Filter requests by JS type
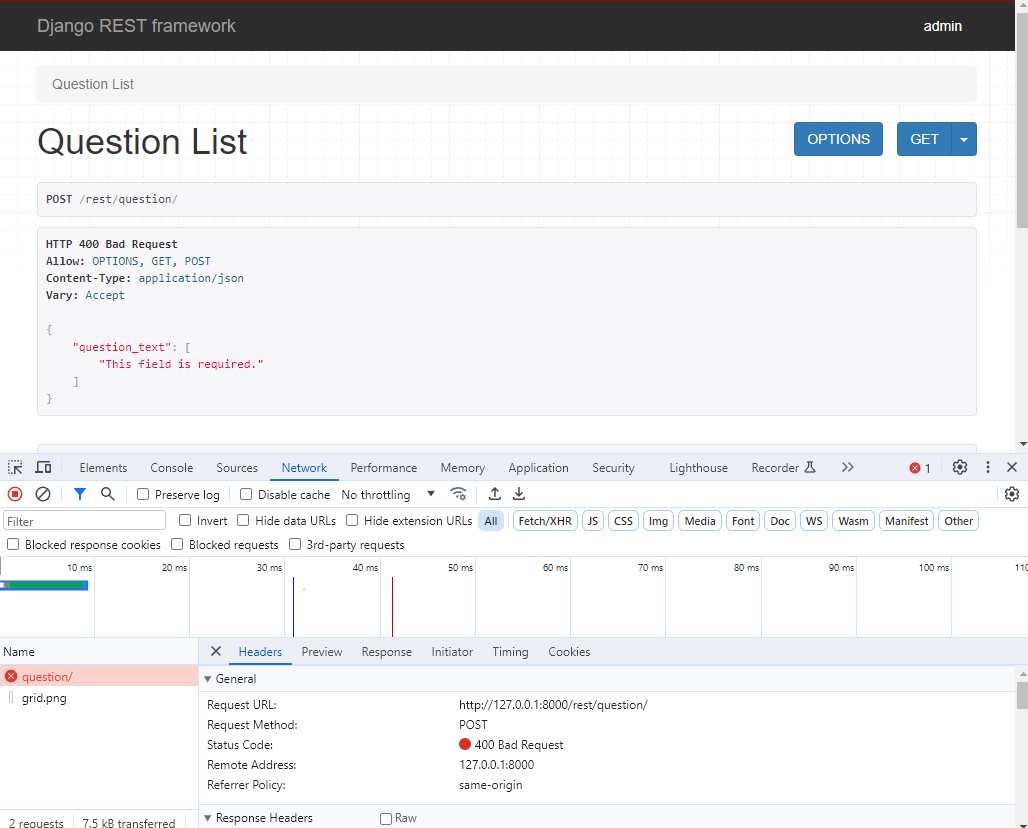The width and height of the screenshot is (1028, 828). 593,521
